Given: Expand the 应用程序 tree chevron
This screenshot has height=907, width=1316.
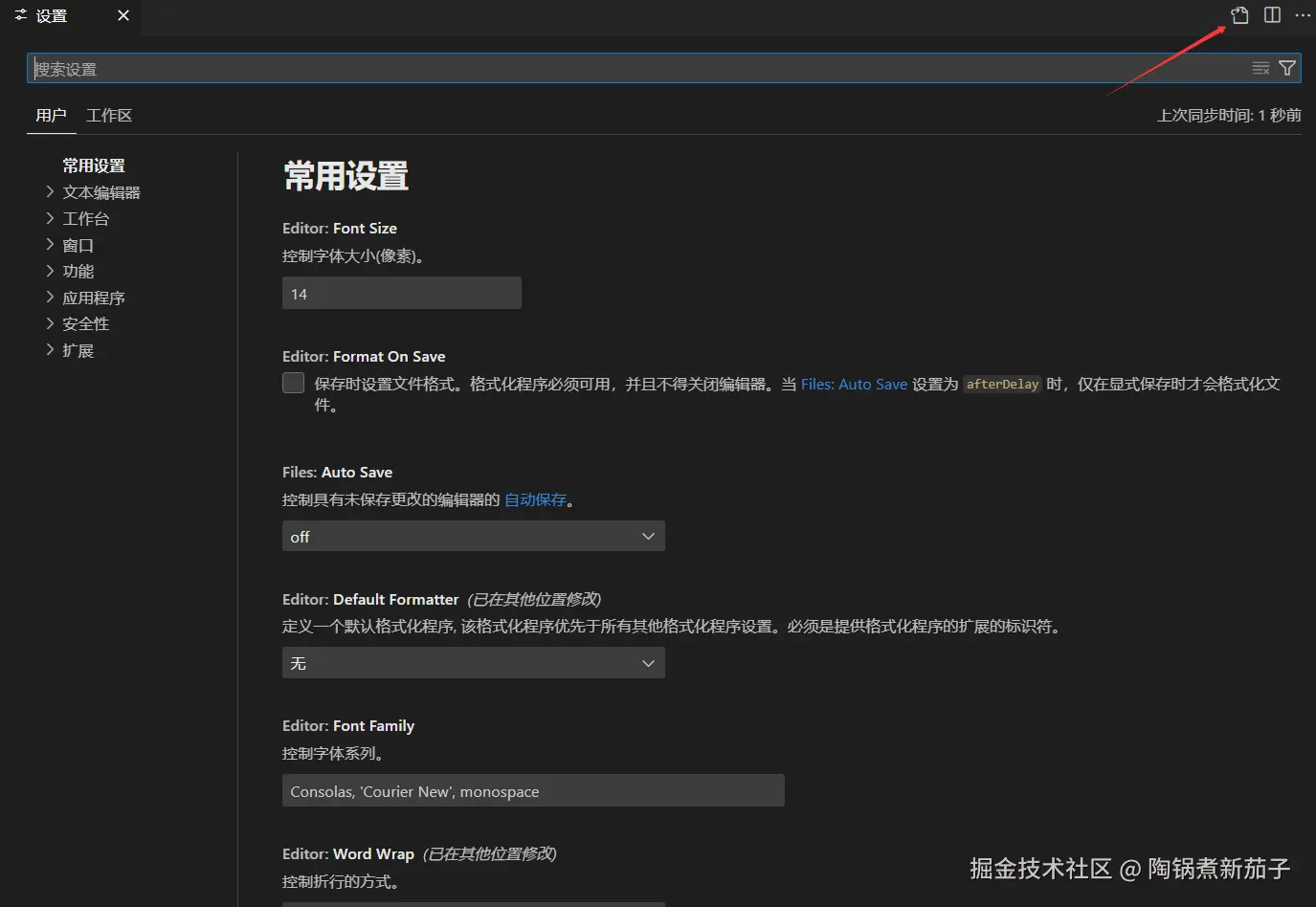Looking at the screenshot, I should 50,297.
